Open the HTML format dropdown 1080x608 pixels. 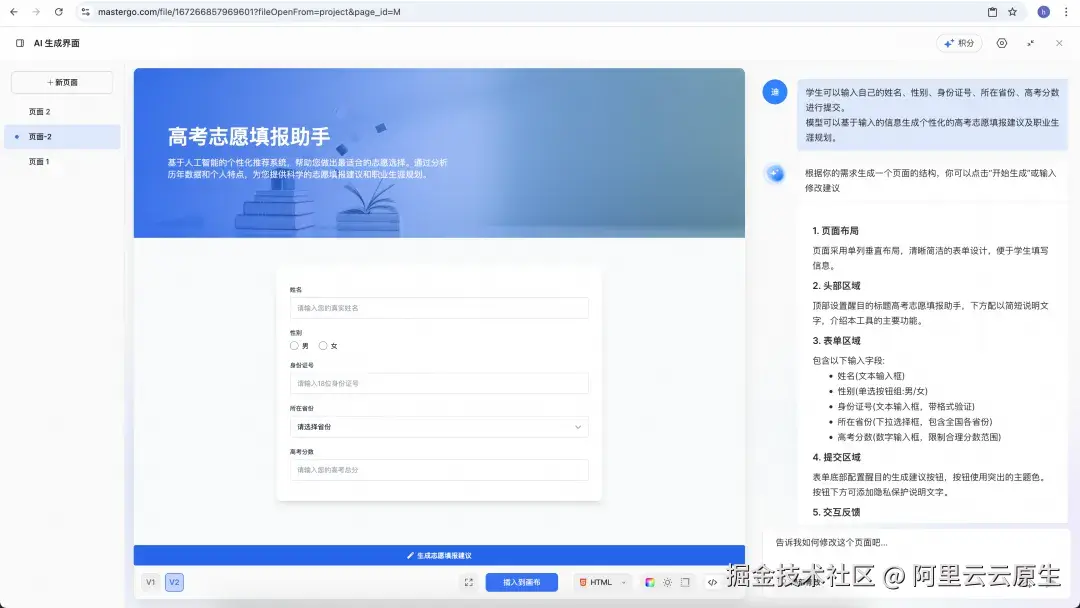[x=601, y=581]
